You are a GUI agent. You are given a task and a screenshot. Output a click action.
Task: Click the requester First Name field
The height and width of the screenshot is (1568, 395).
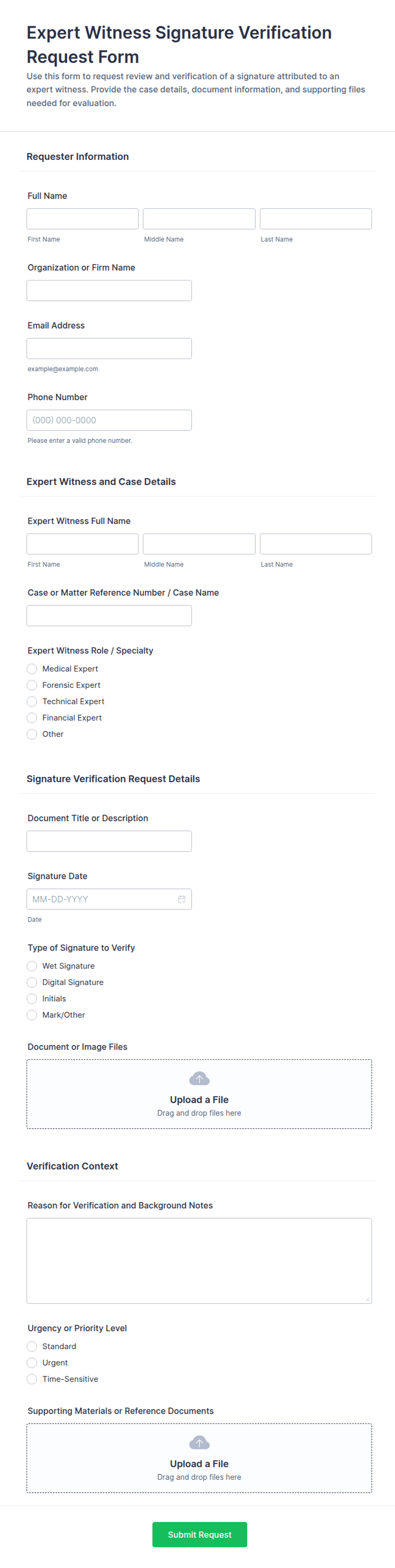pos(82,219)
